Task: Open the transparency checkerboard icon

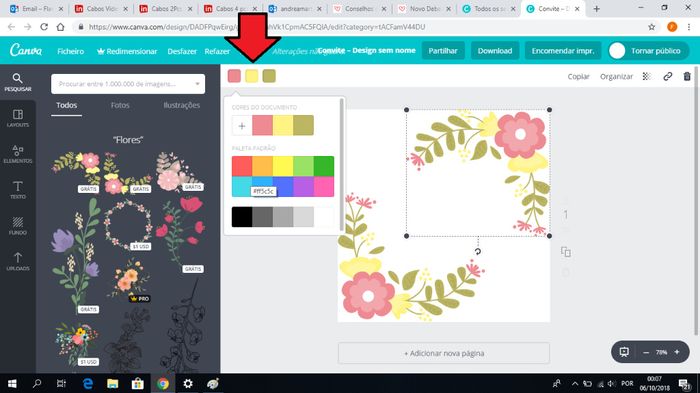Action: tap(646, 76)
